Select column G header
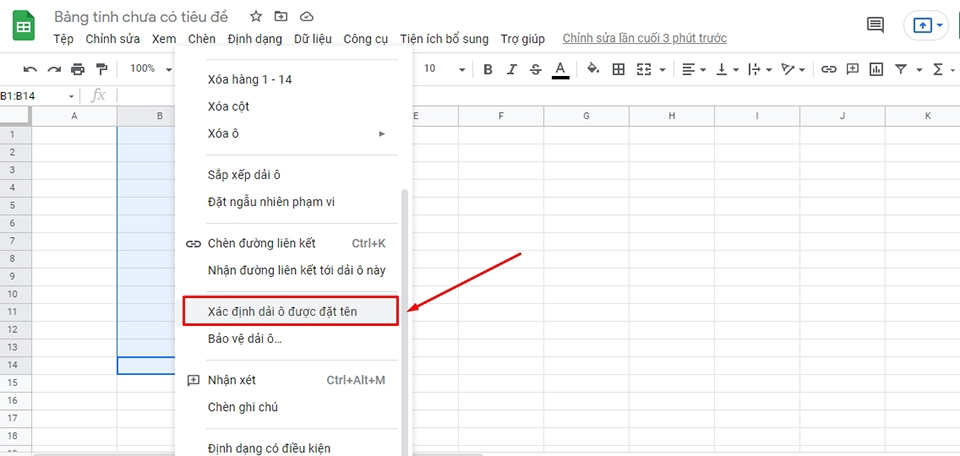This screenshot has height=456, width=960. [x=586, y=116]
